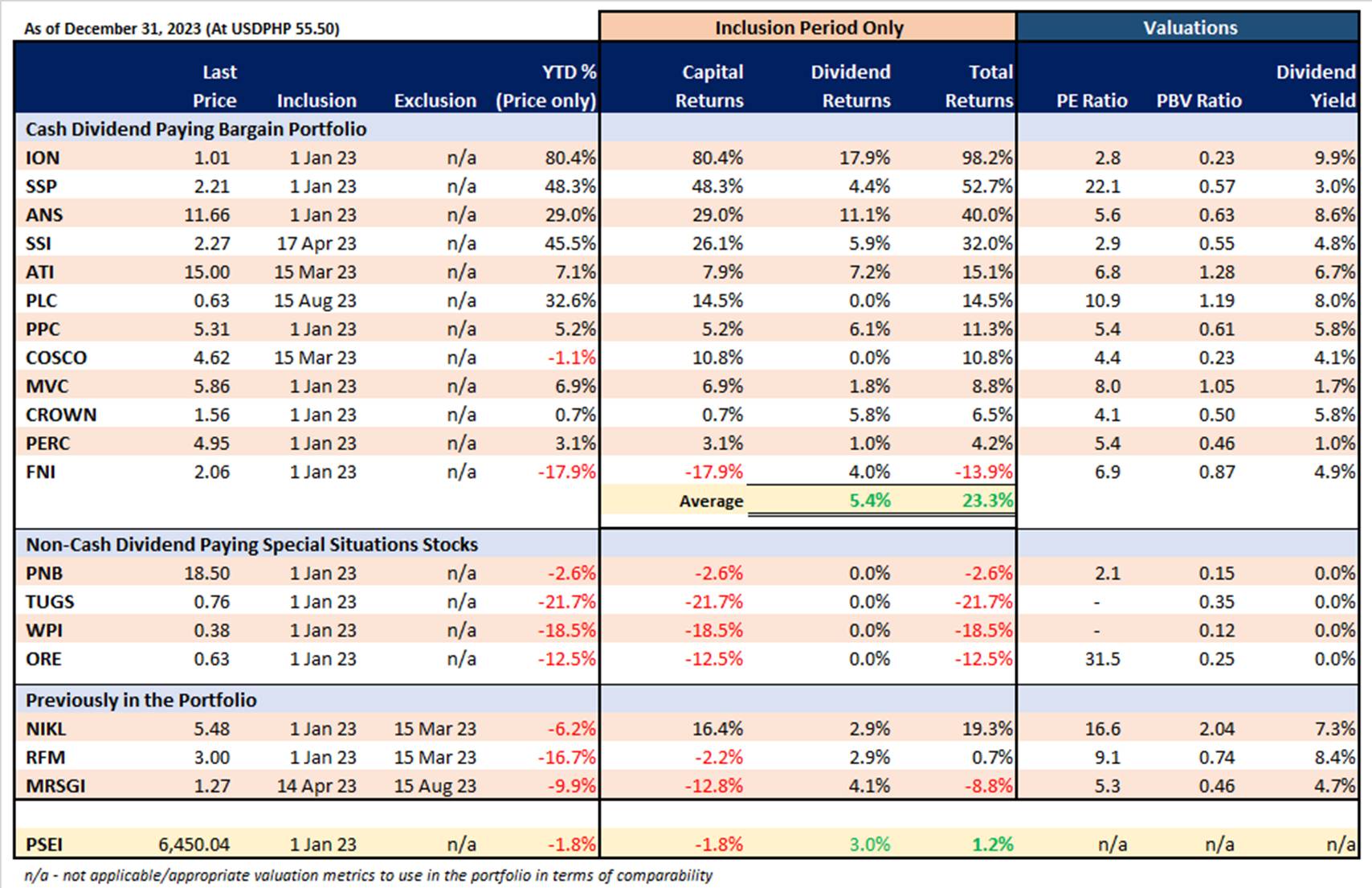Select the WPI ticker cell
Viewport: 1372px width, 888px height.
pos(43,630)
